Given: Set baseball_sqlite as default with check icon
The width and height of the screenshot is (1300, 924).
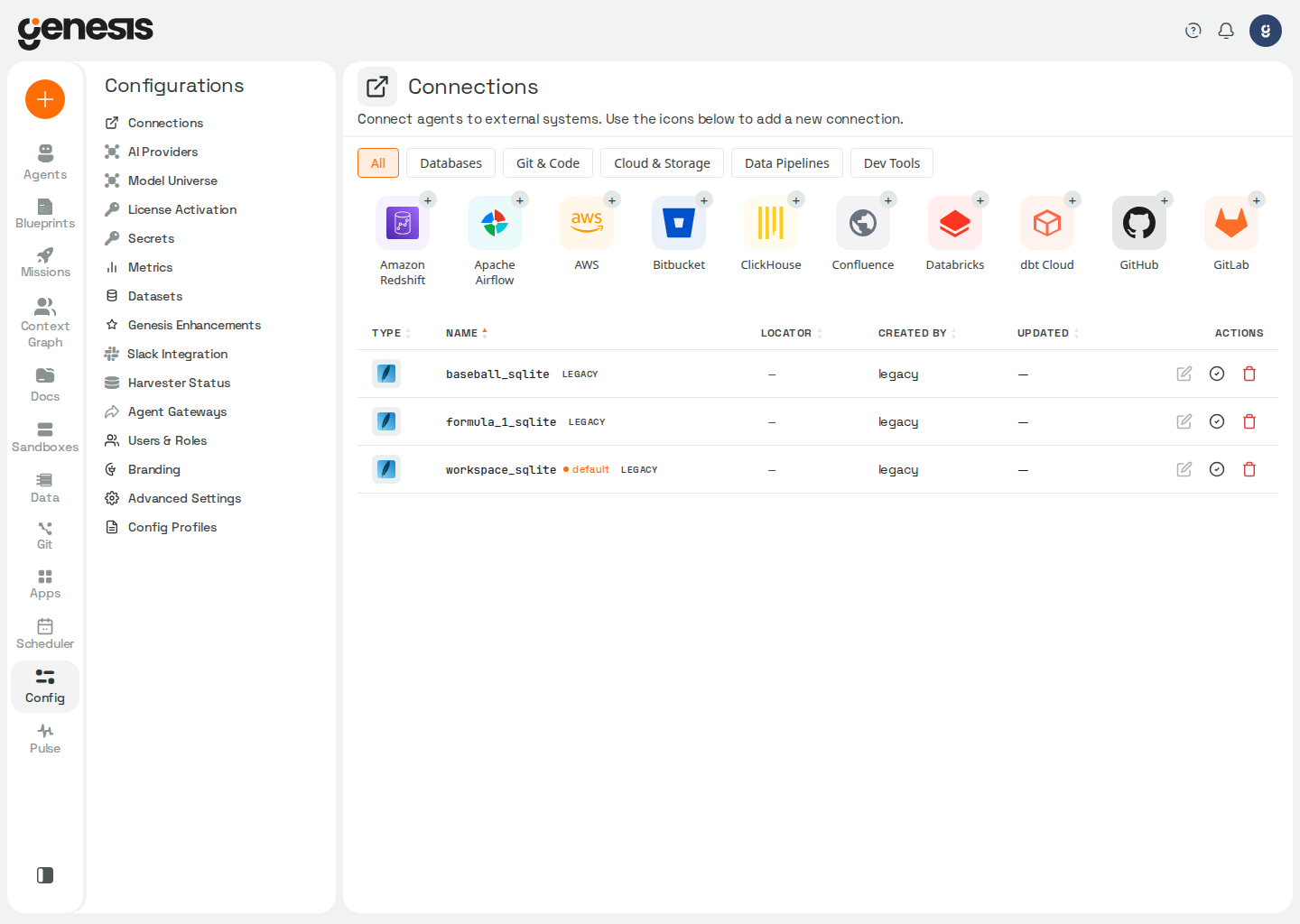Looking at the screenshot, I should tap(1217, 374).
